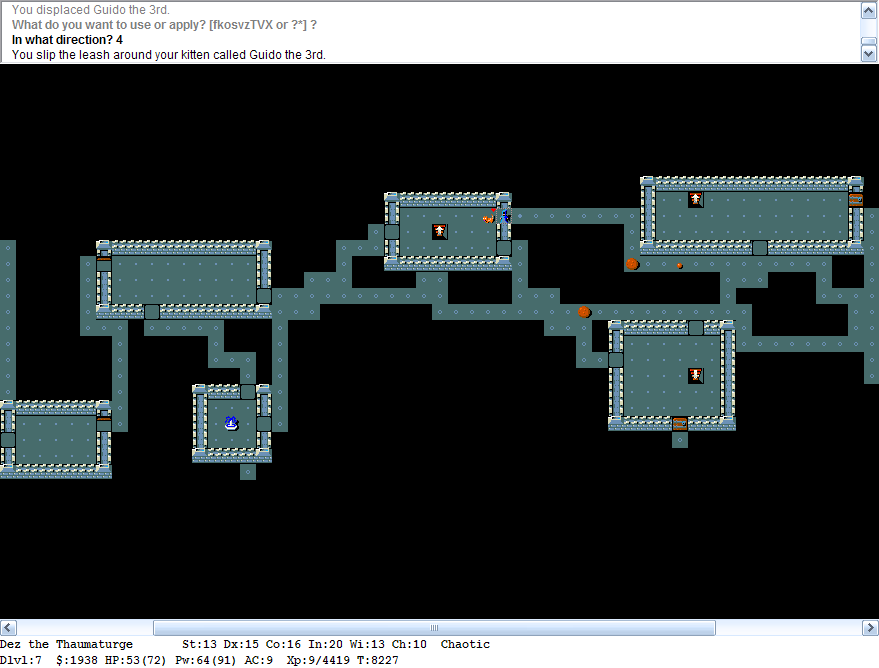Click the "Dez the Thaumaturge" status text
Screen dimensions: 879x668
[66, 644]
